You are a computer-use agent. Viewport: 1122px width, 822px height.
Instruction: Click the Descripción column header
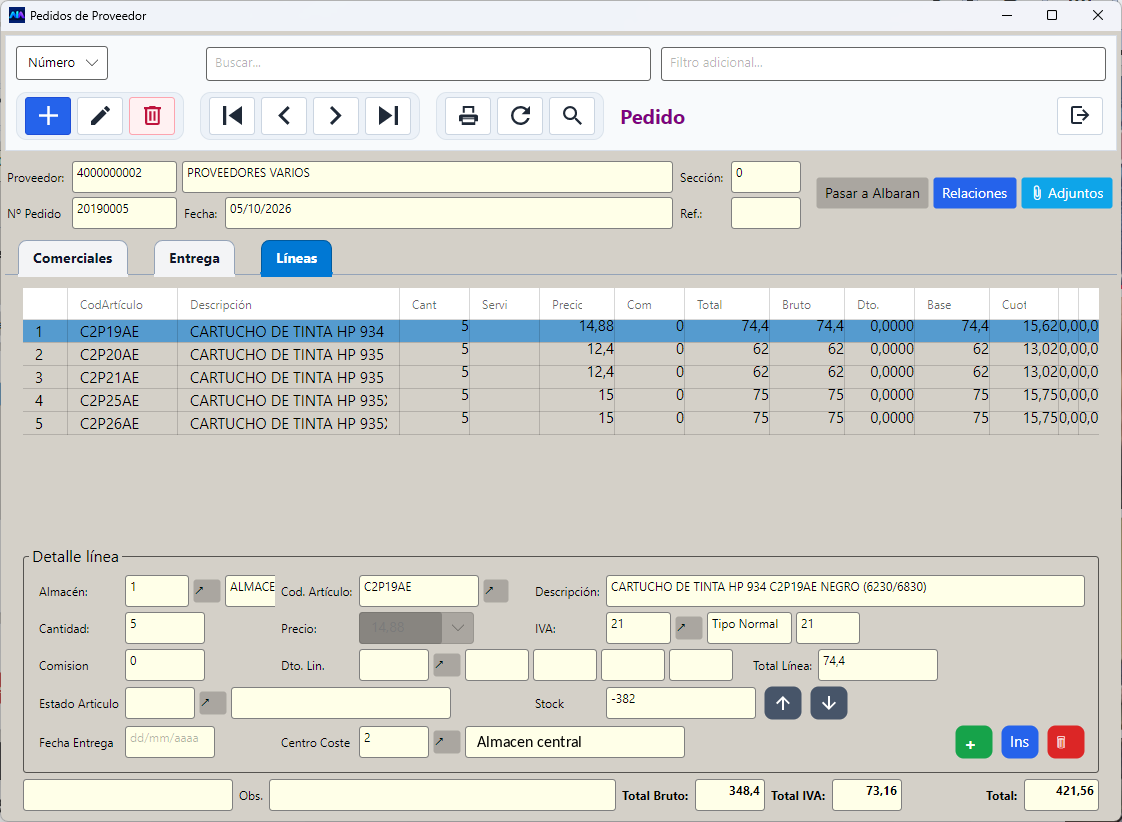click(x=288, y=304)
